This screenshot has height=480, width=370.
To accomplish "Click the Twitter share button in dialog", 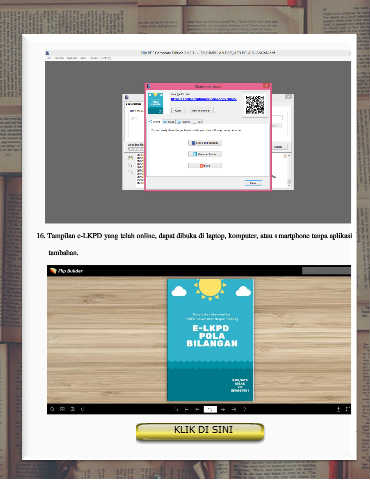I will coord(205,154).
